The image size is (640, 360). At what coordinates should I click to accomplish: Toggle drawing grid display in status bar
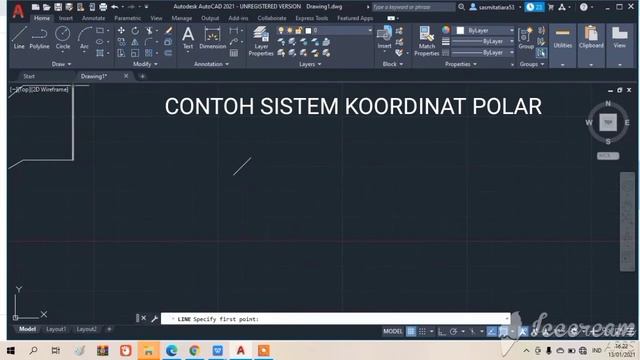click(x=411, y=331)
